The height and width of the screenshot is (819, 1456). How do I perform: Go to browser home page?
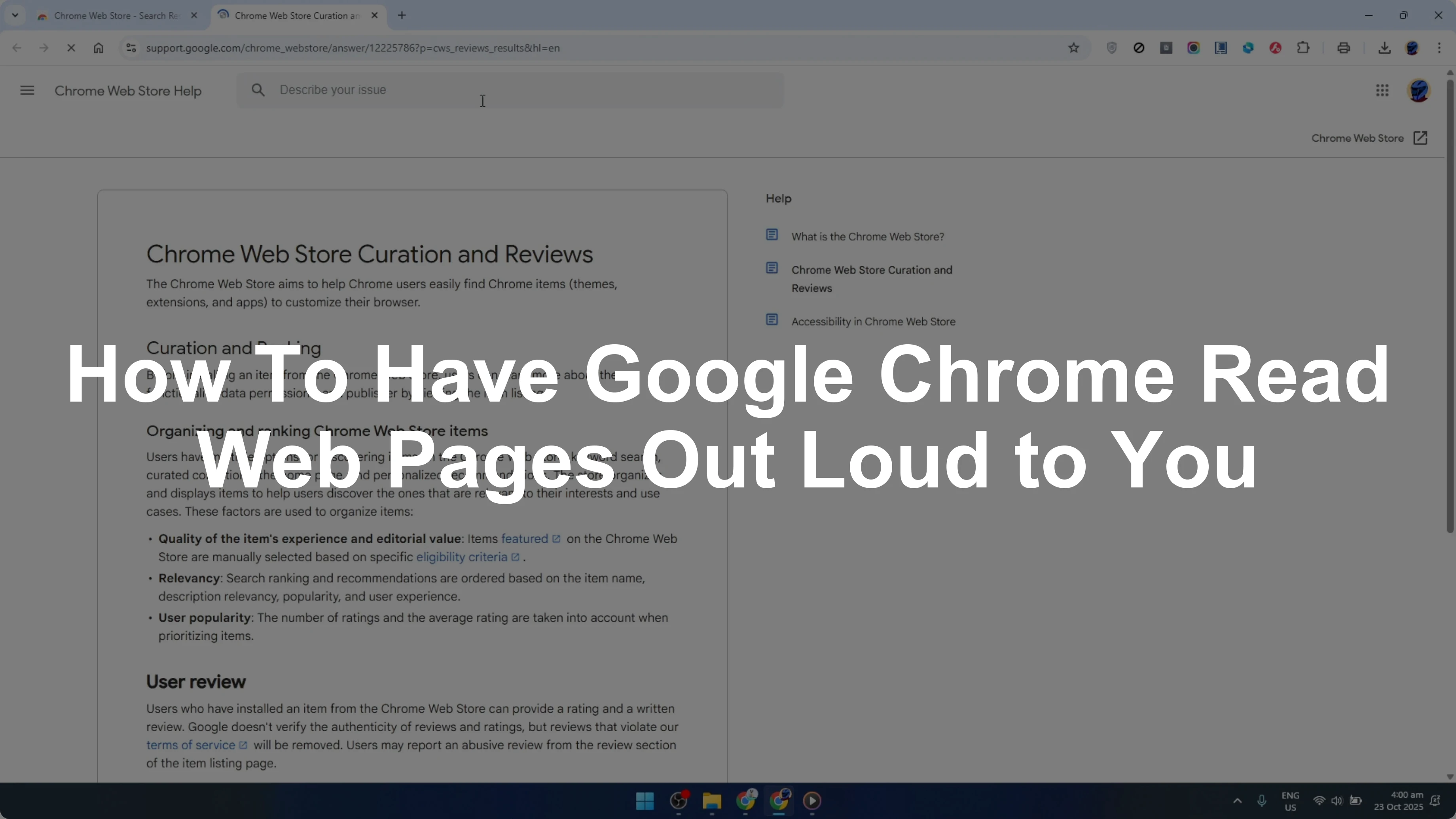[99, 48]
